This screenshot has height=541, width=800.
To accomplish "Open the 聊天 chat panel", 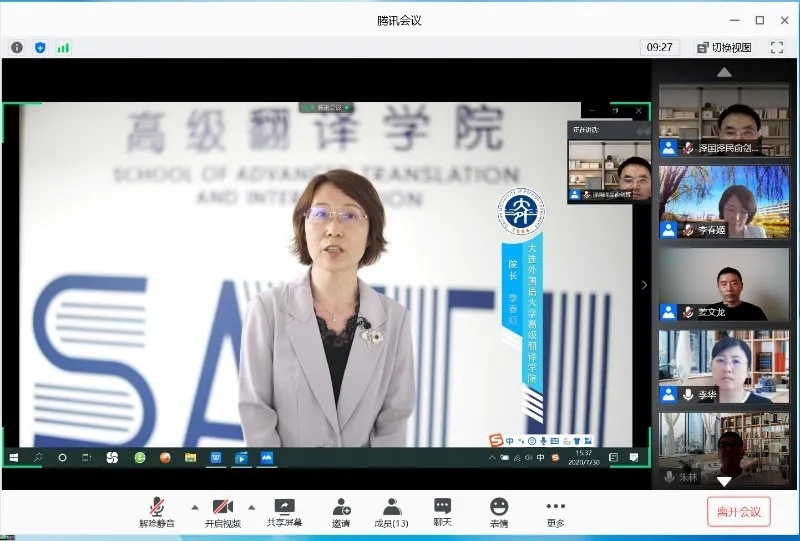I will coord(442,512).
